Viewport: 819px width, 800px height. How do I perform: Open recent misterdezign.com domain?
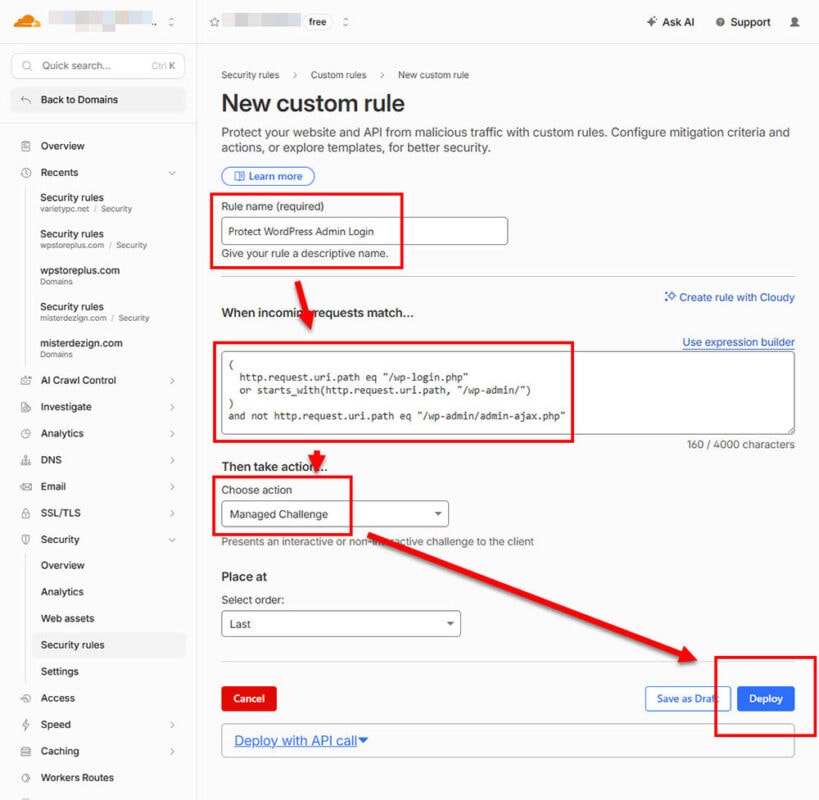point(81,348)
